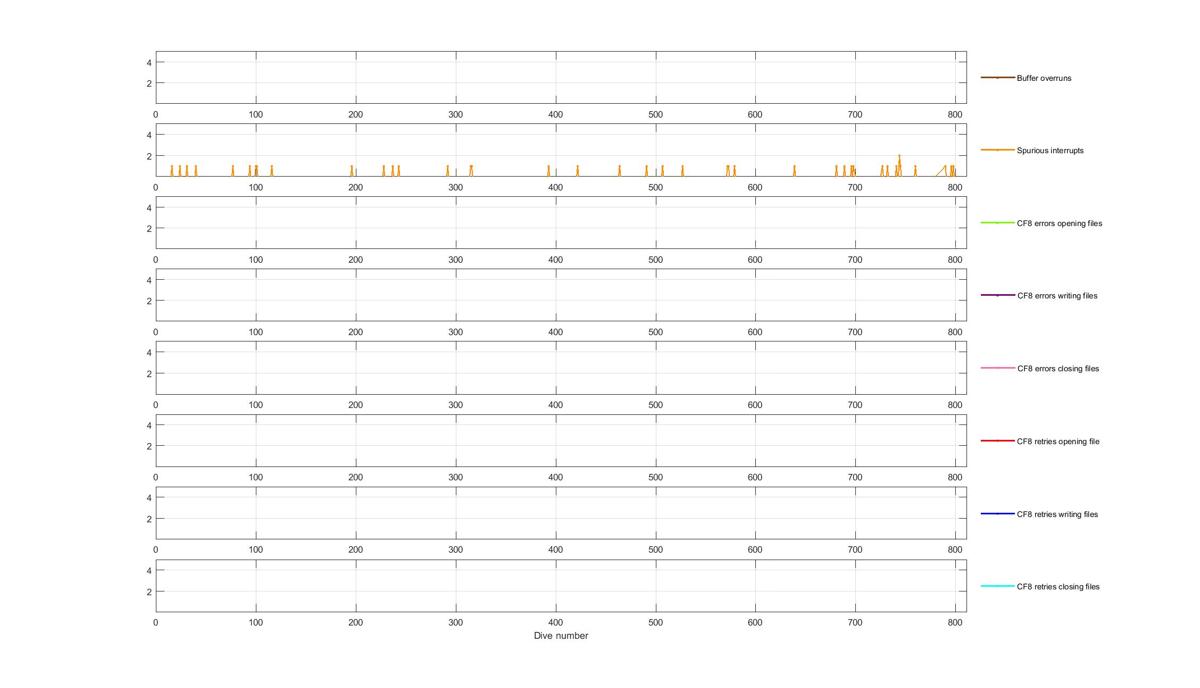This screenshot has width=1200, height=688.
Task: Click the 600 tick under the CF8 retries opening plot
Action: tap(755, 478)
